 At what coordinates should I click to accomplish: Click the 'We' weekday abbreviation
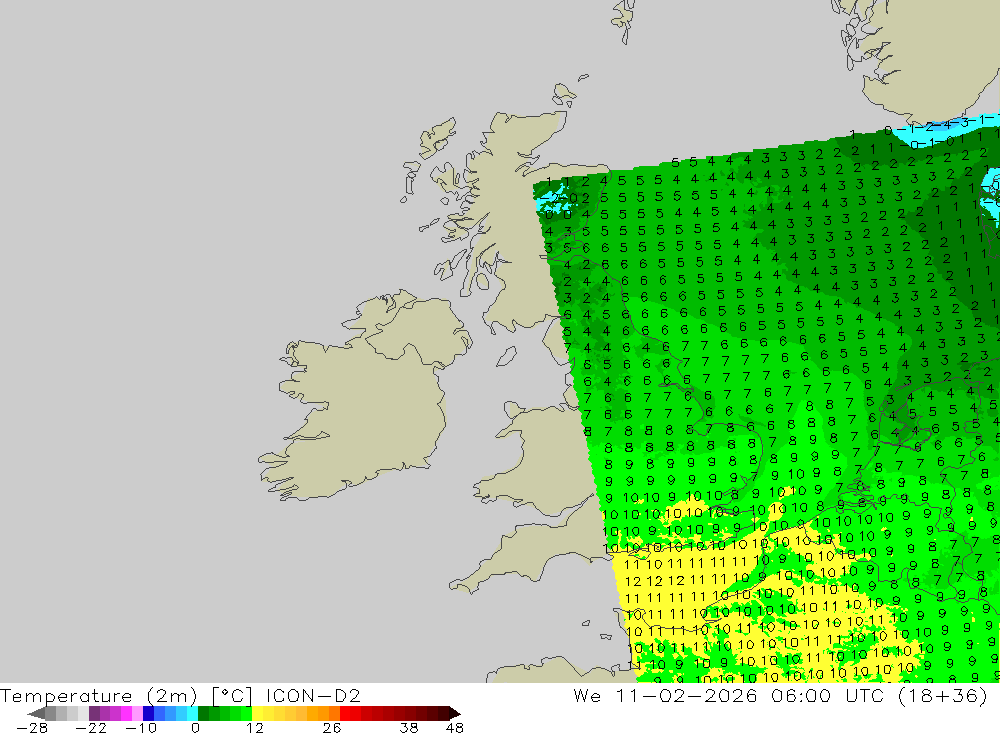[x=587, y=695]
